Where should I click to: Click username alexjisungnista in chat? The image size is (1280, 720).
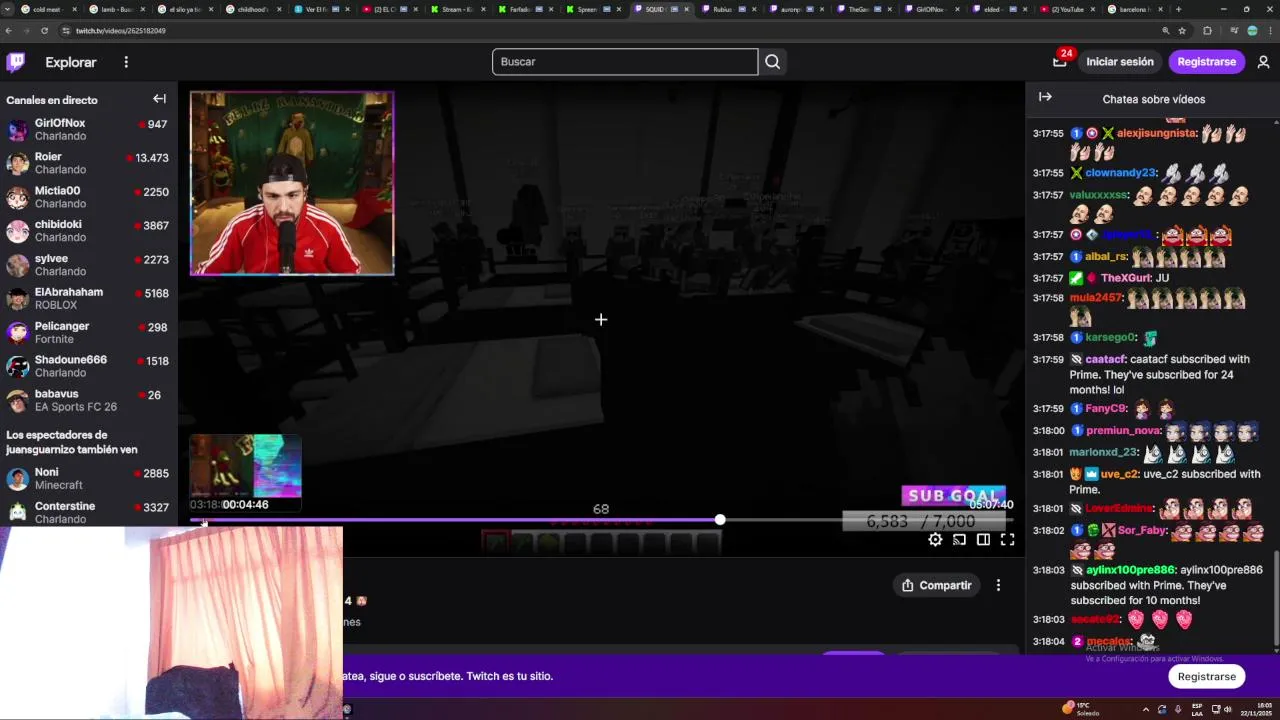point(1156,133)
